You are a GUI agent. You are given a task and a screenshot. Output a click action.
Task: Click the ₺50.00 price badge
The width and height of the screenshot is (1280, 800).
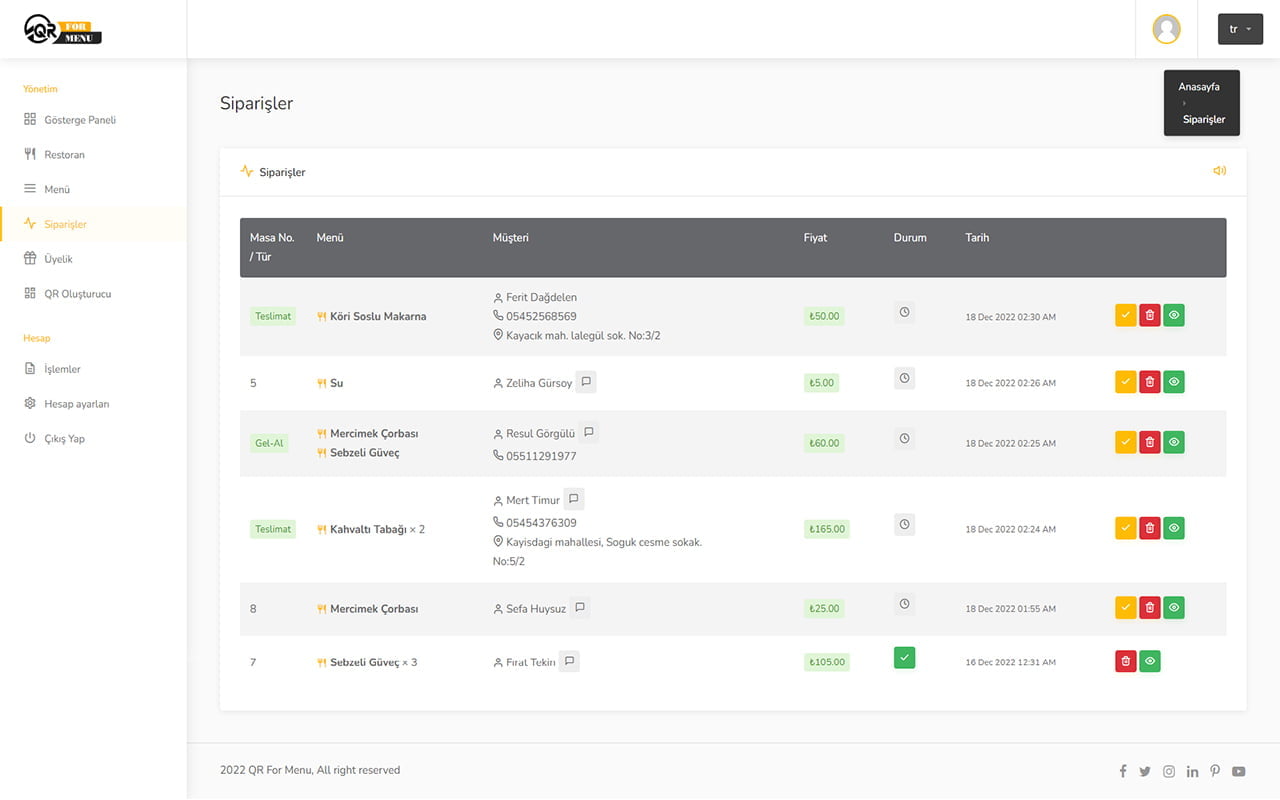click(x=824, y=316)
